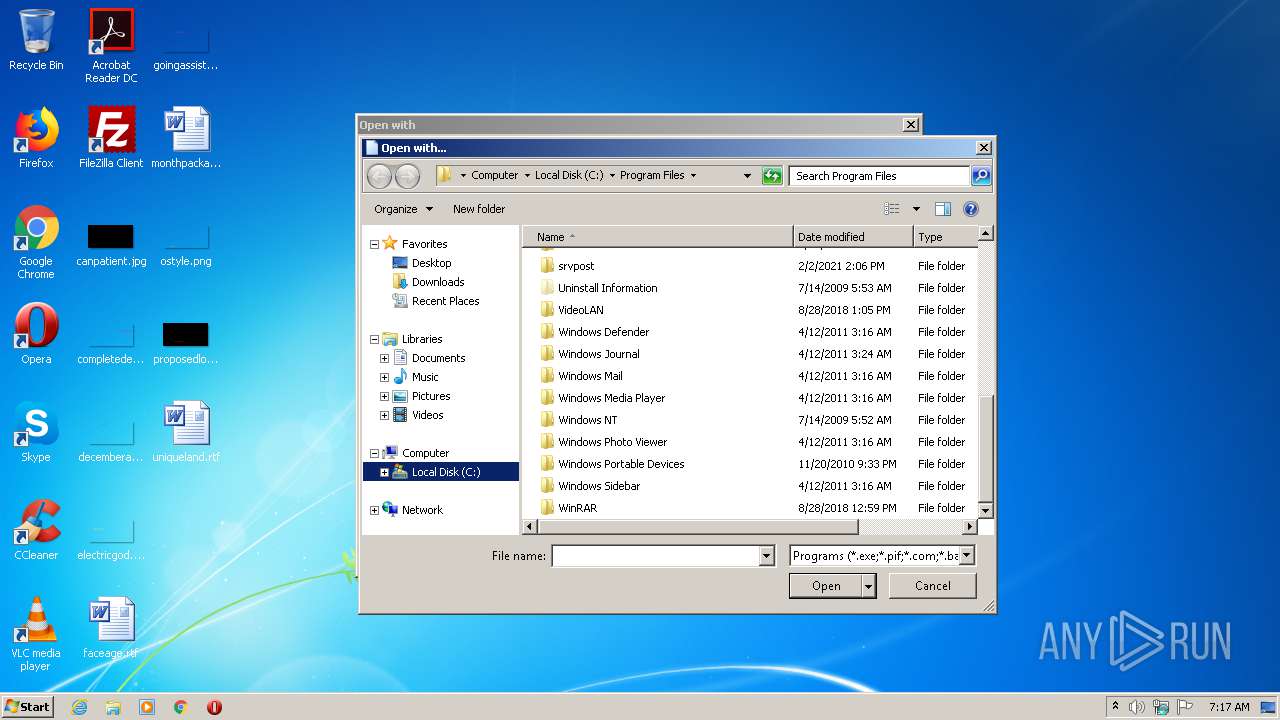Open the dialog Help icon
Screen dimensions: 1280x720
[970, 209]
